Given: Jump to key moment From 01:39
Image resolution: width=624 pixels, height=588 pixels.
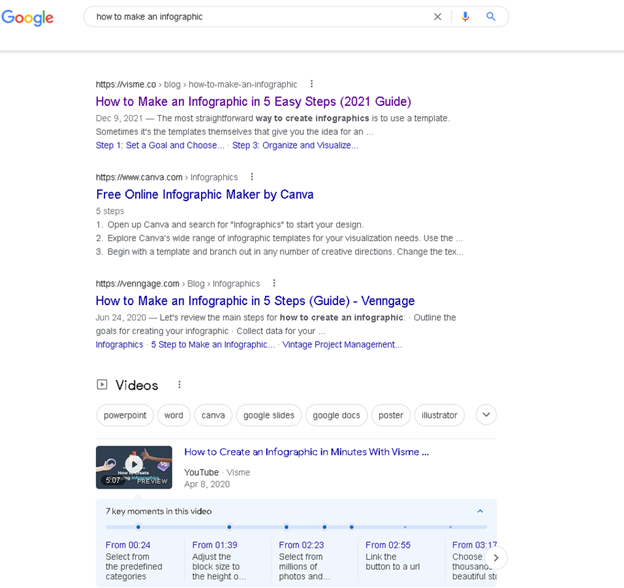Looking at the screenshot, I should coord(214,545).
